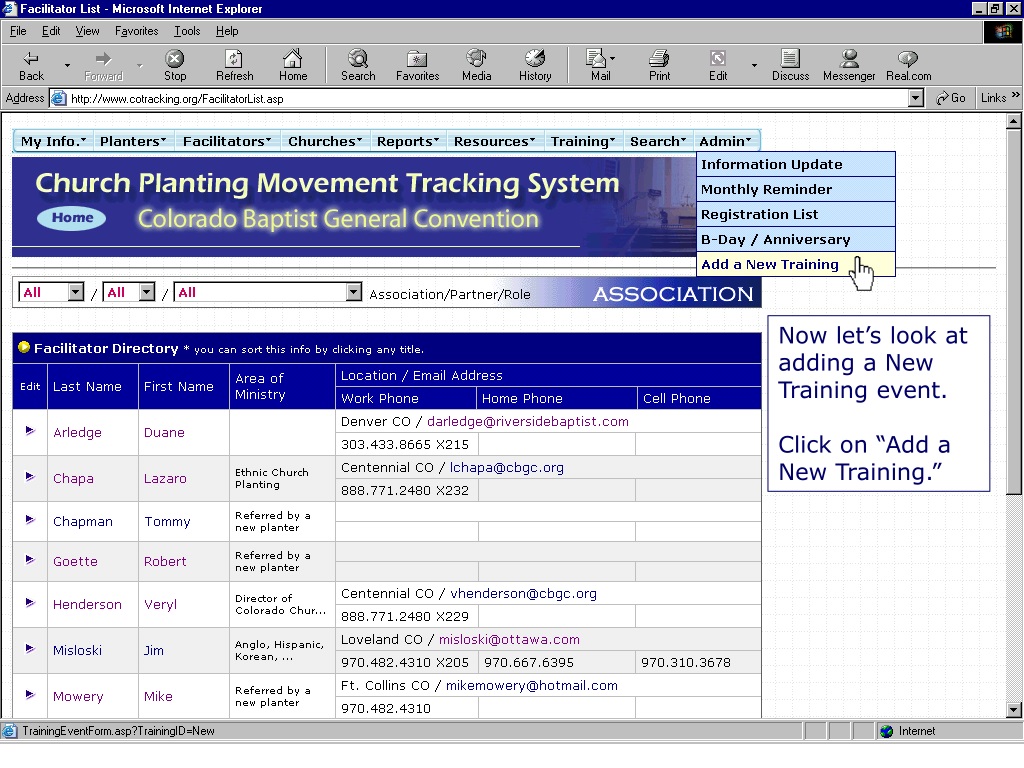Open the browser Favorites menu
This screenshot has height=768, width=1024.
(136, 31)
